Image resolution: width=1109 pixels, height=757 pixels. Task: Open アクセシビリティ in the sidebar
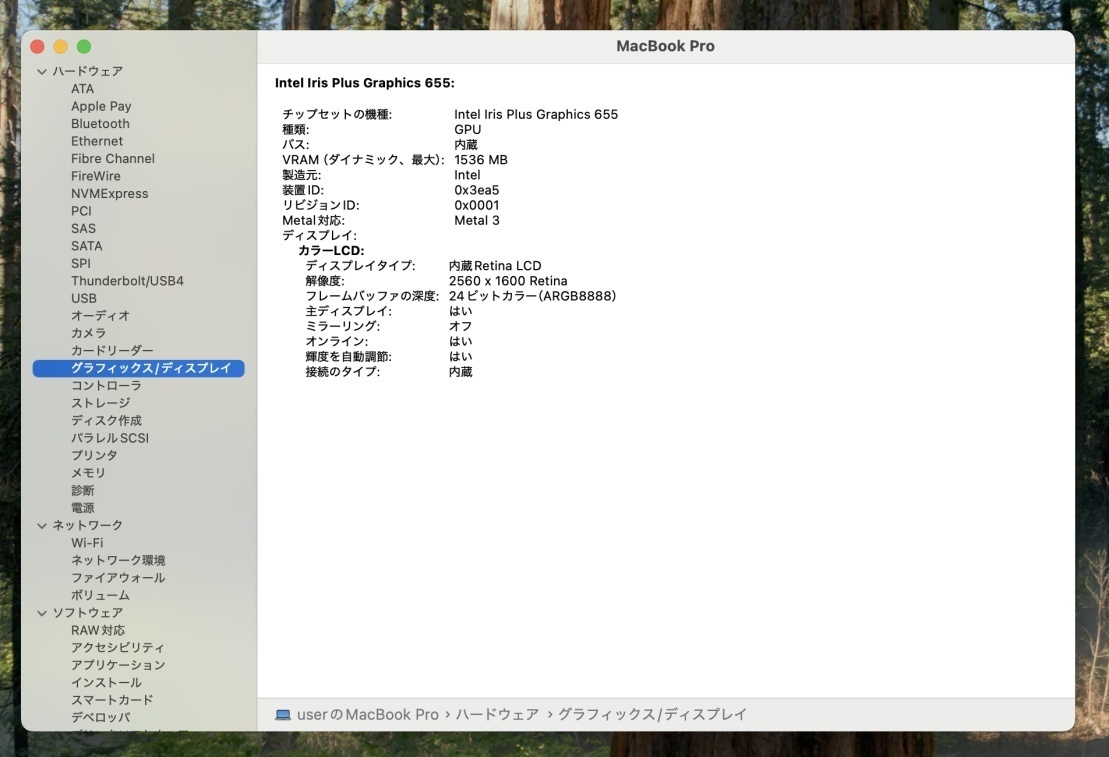point(117,648)
